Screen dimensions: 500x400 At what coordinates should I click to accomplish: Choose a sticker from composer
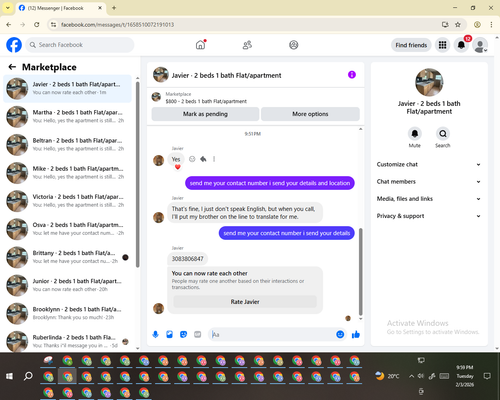click(183, 334)
